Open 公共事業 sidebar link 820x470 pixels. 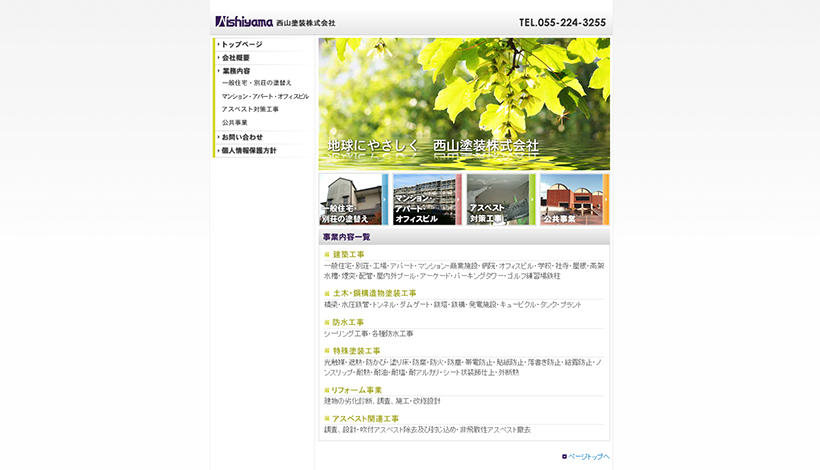click(x=234, y=122)
